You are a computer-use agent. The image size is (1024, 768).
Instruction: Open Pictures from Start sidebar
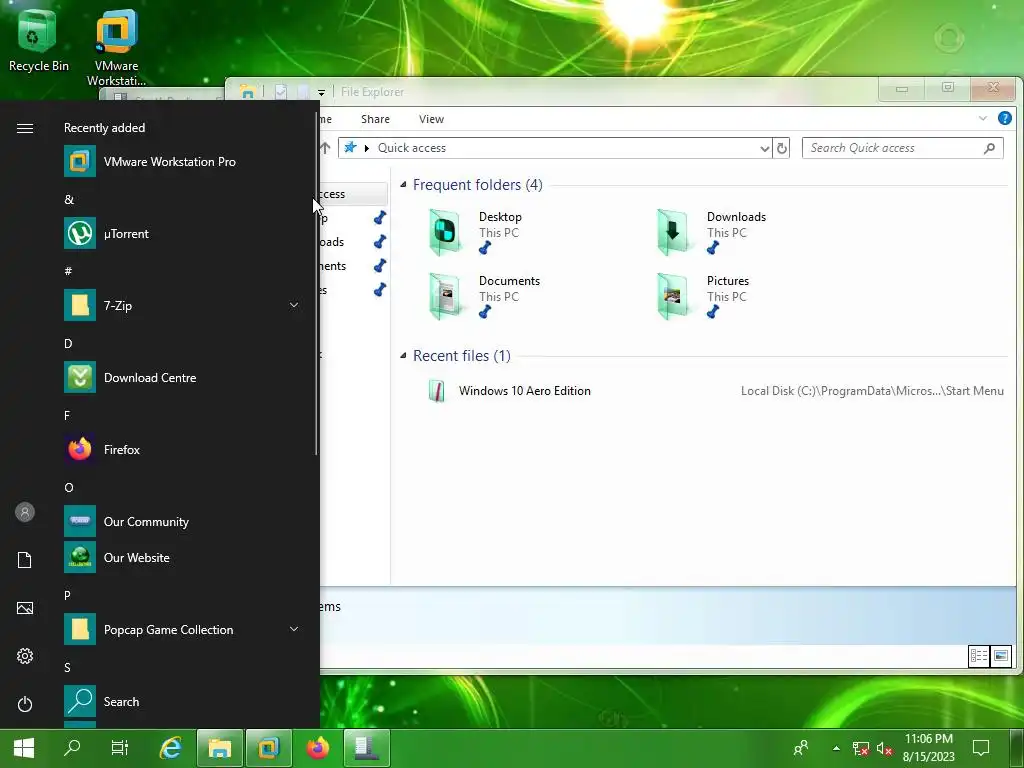(25, 608)
